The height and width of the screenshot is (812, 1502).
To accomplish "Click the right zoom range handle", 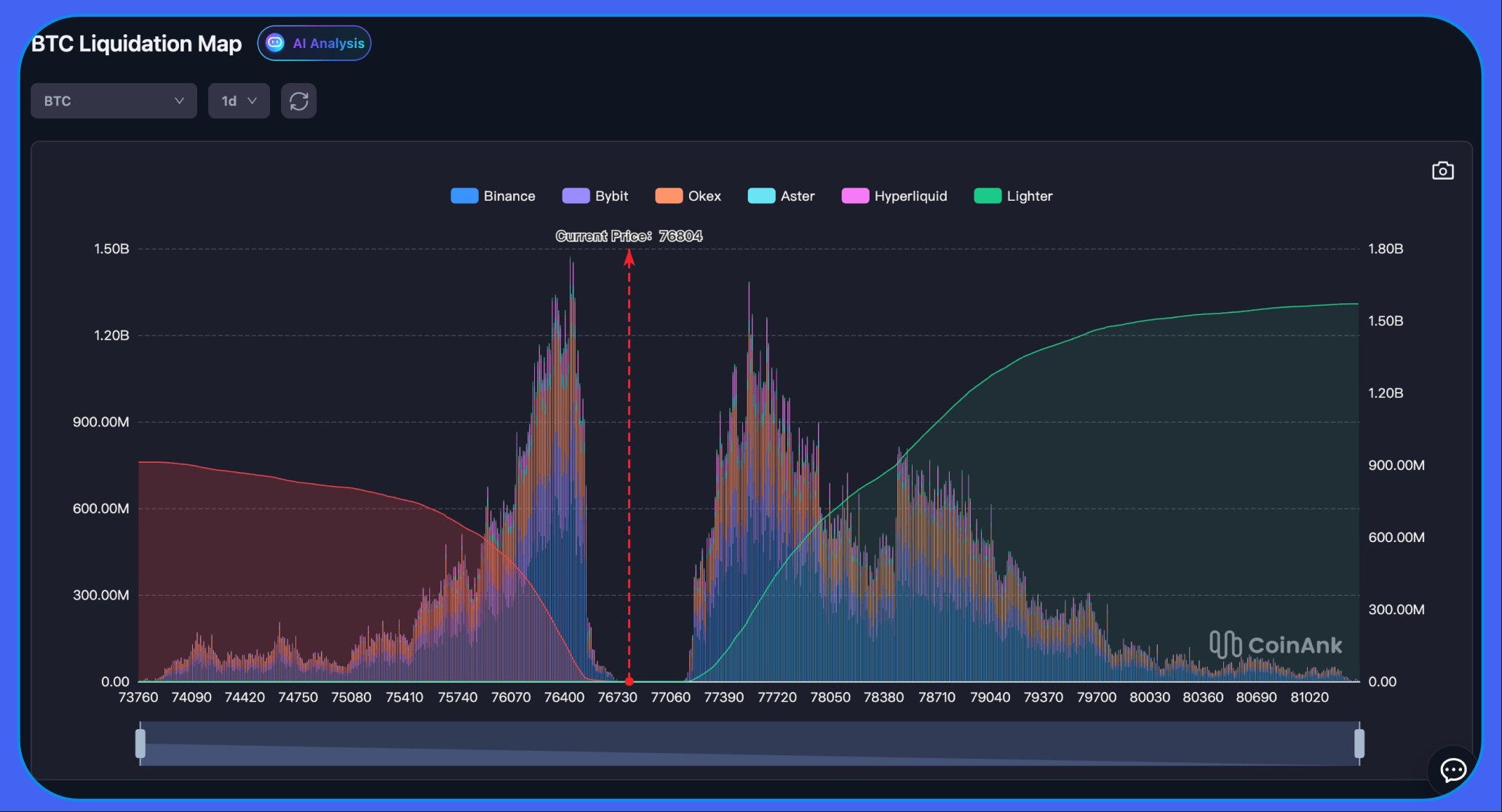I will [x=1359, y=744].
